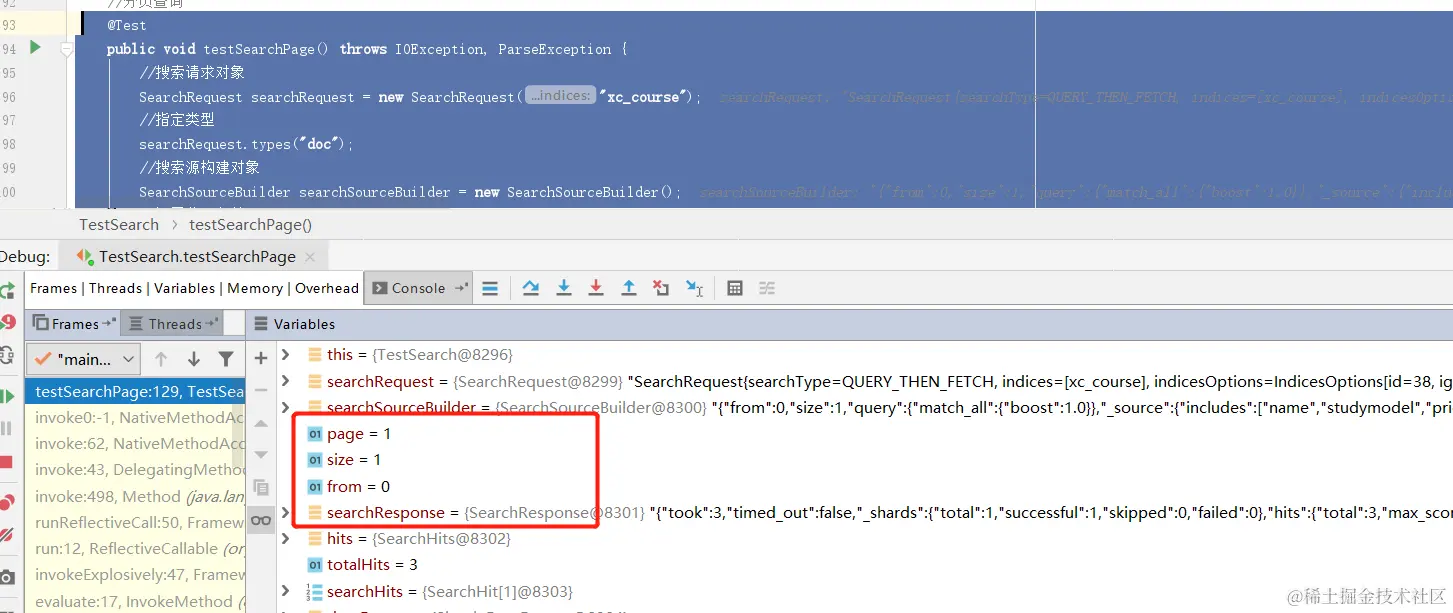The image size is (1453, 613).
Task: Click the Pause Program icon in left bar
Action: coord(7,428)
